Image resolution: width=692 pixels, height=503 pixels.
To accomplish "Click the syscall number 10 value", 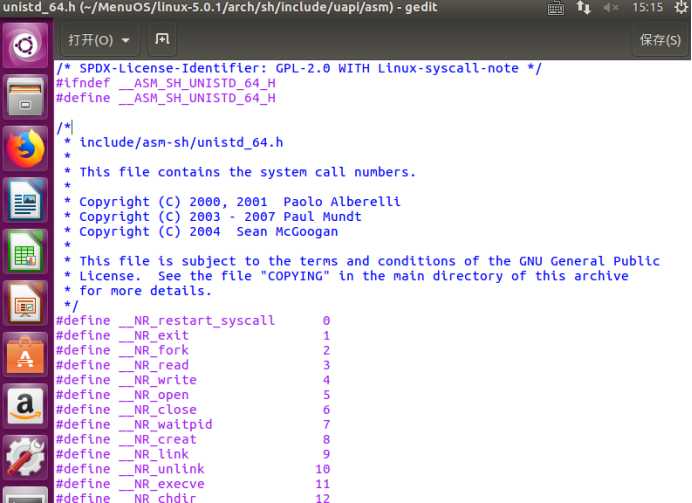I will click(323, 469).
